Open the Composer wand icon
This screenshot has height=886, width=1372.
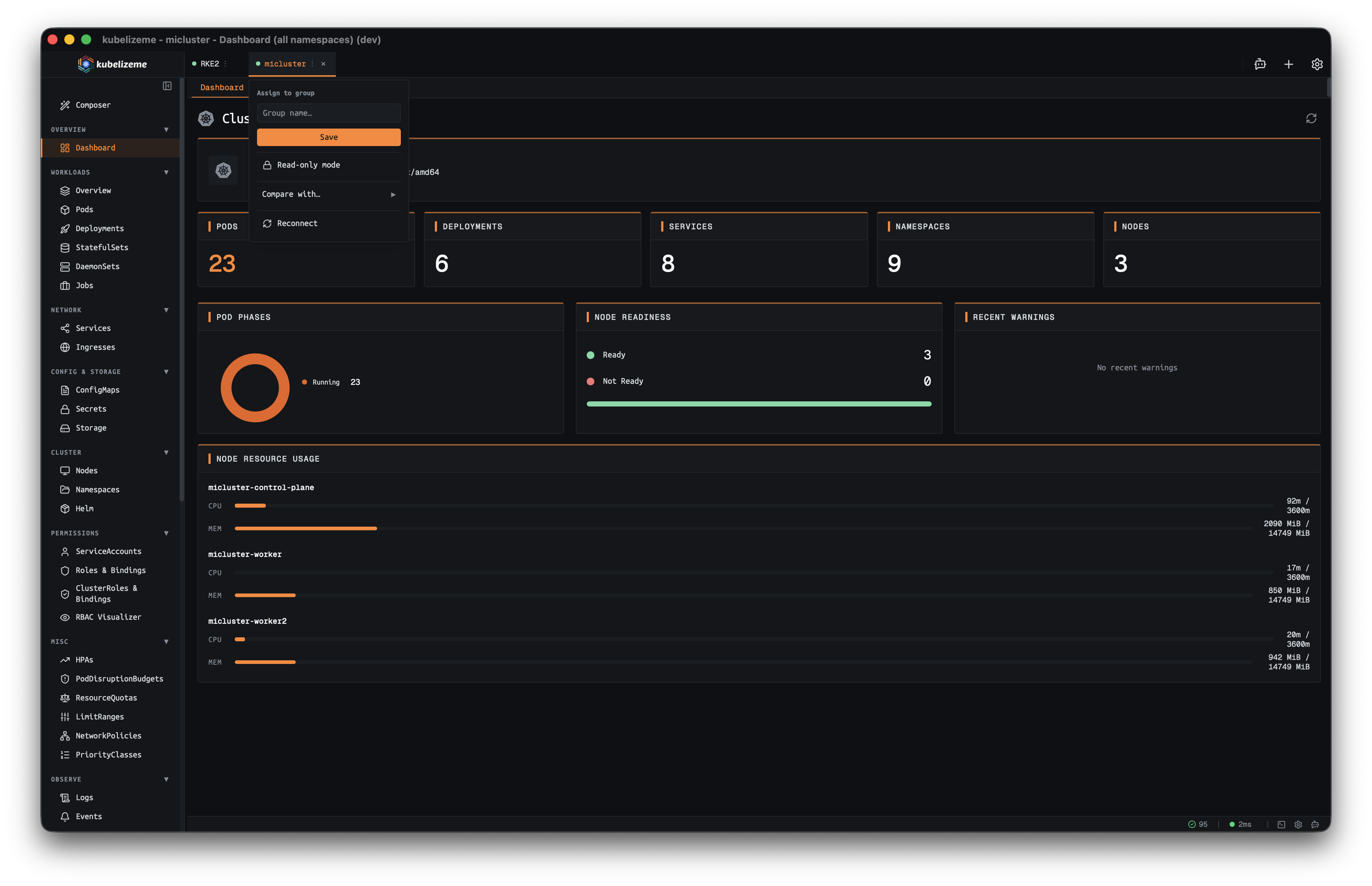tap(65, 105)
